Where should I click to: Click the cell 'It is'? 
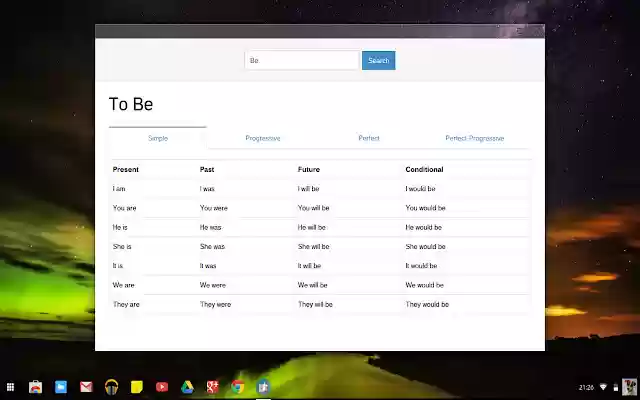pos(118,266)
